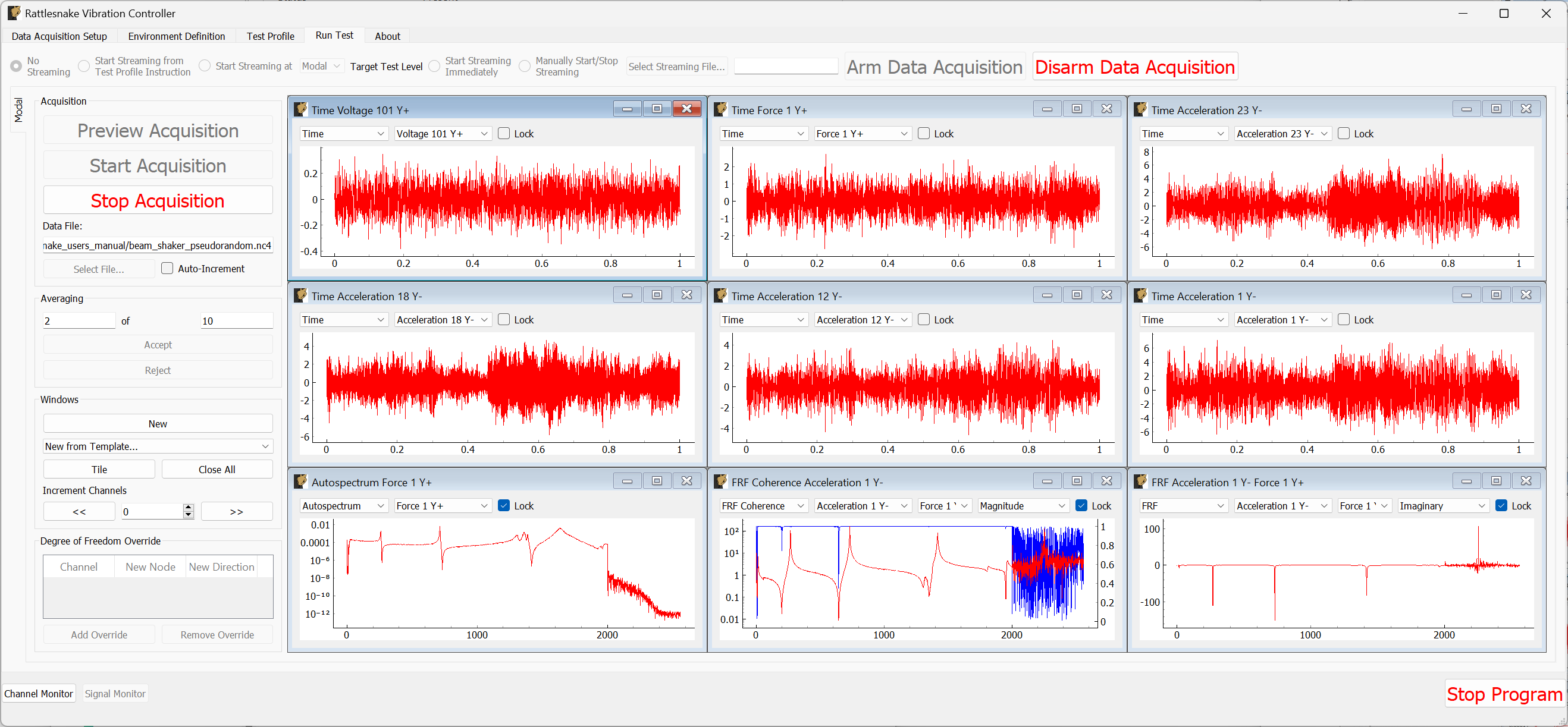This screenshot has width=1568, height=727.
Task: Maximize the Autospectrum Force 1 Y+ window
Action: tap(657, 481)
